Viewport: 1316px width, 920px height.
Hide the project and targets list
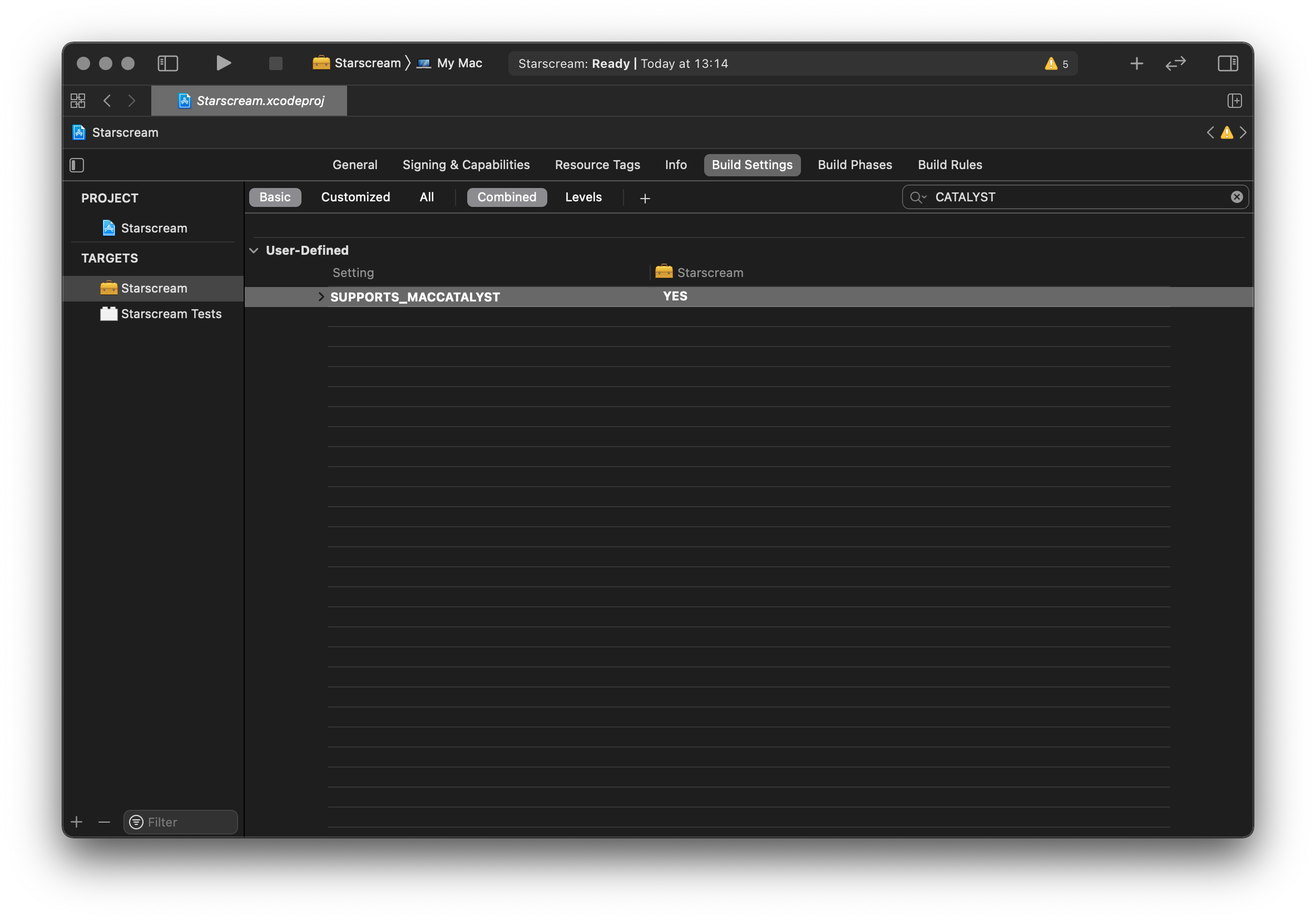click(77, 165)
